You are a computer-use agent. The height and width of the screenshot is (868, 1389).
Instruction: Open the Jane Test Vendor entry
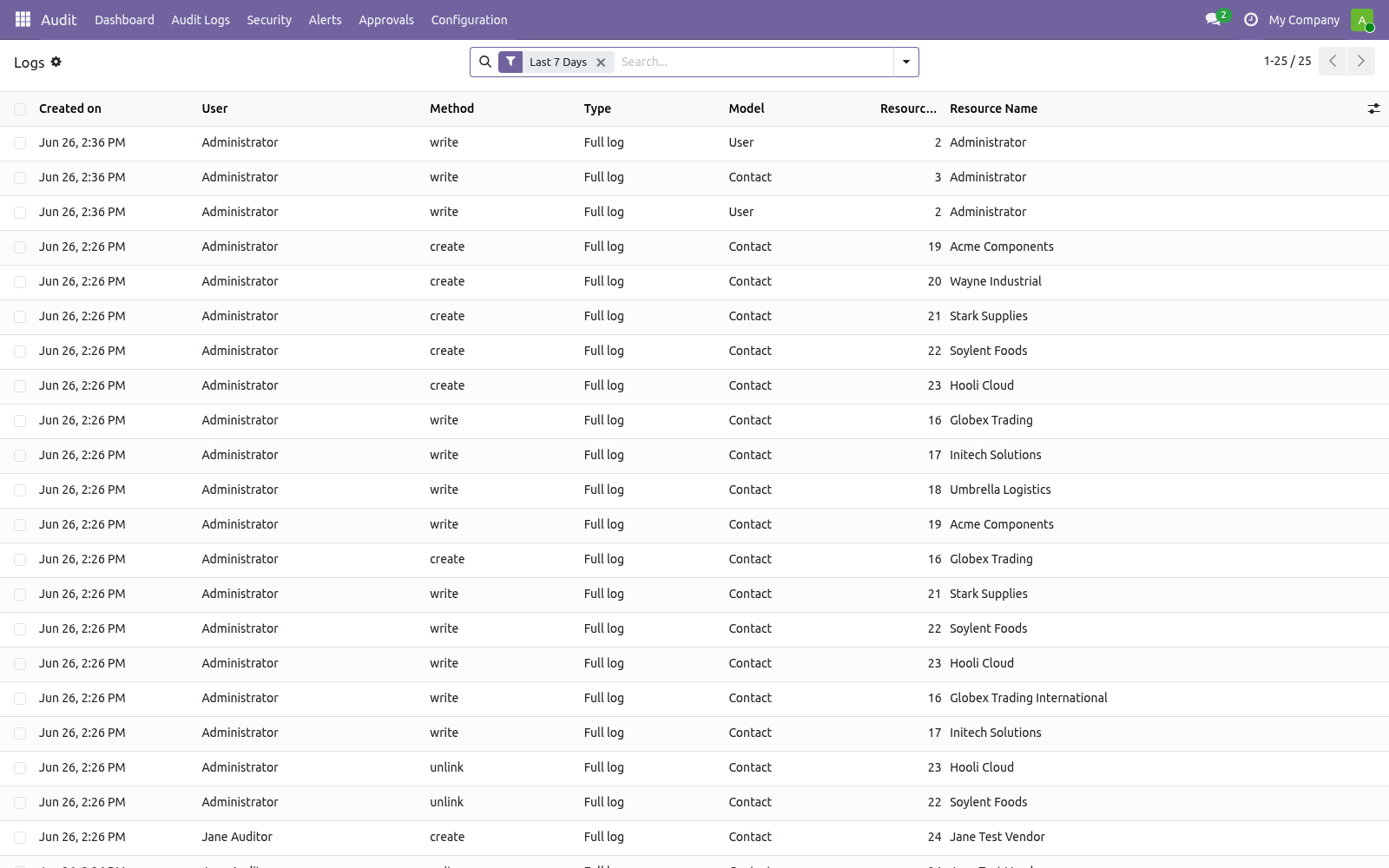694,837
